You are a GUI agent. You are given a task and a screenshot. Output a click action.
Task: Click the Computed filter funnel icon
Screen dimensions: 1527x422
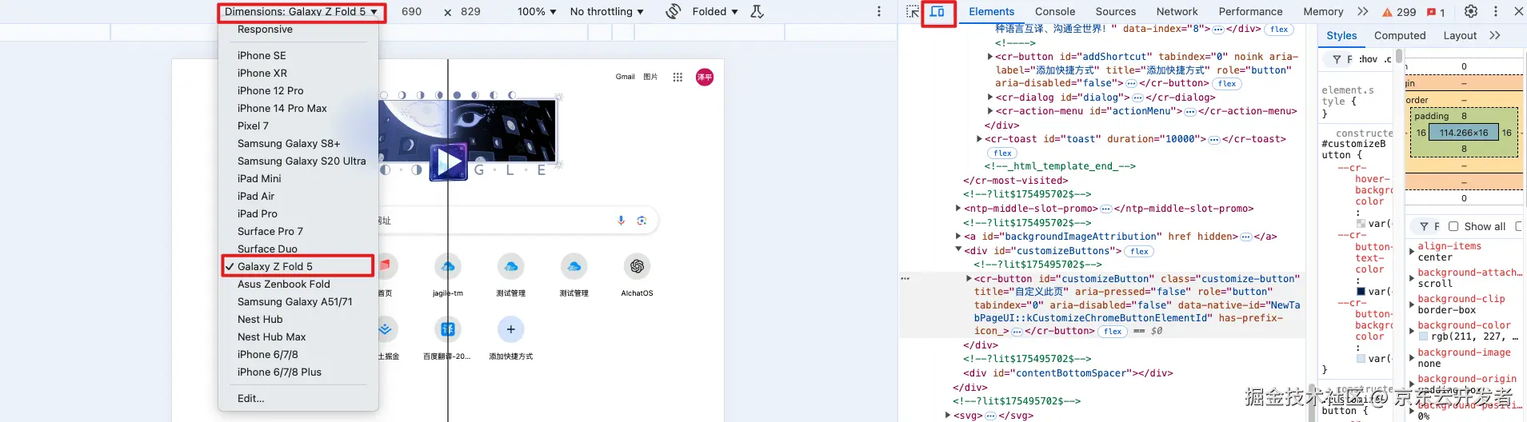(1425, 226)
